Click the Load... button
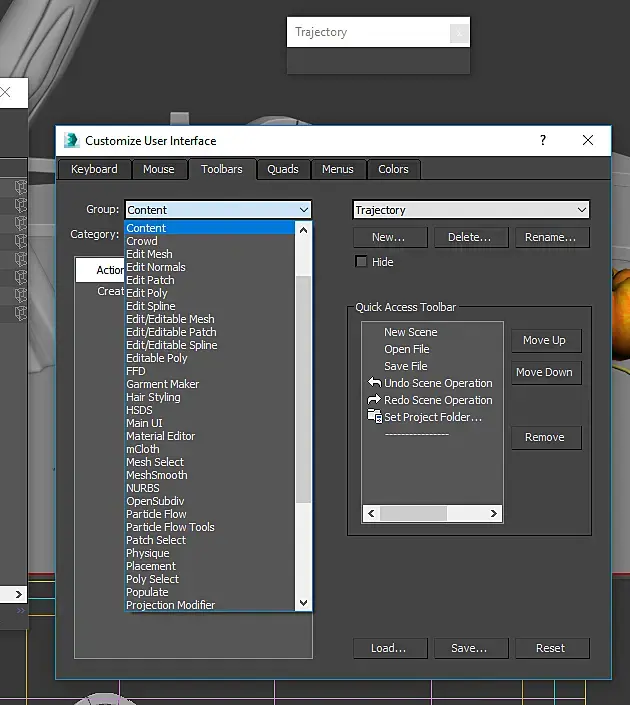This screenshot has height=705, width=630. [x=390, y=648]
